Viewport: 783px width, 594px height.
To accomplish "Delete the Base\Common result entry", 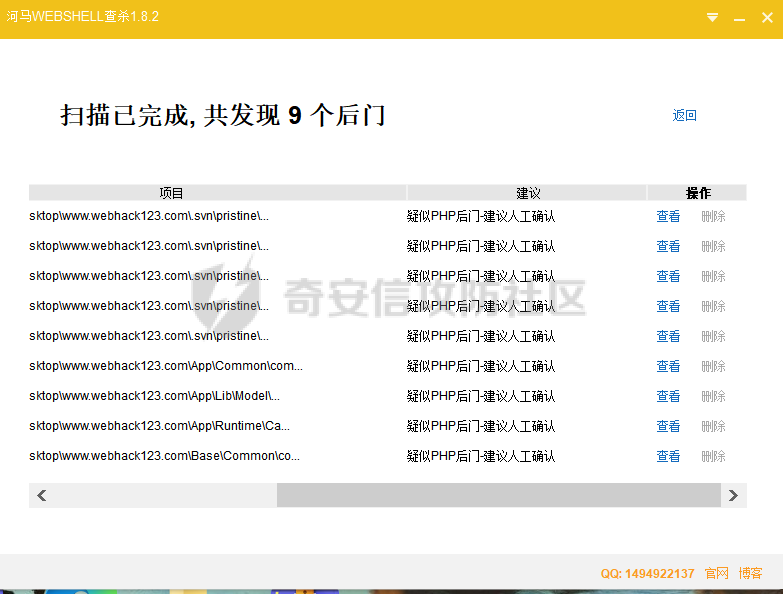I will click(x=713, y=456).
